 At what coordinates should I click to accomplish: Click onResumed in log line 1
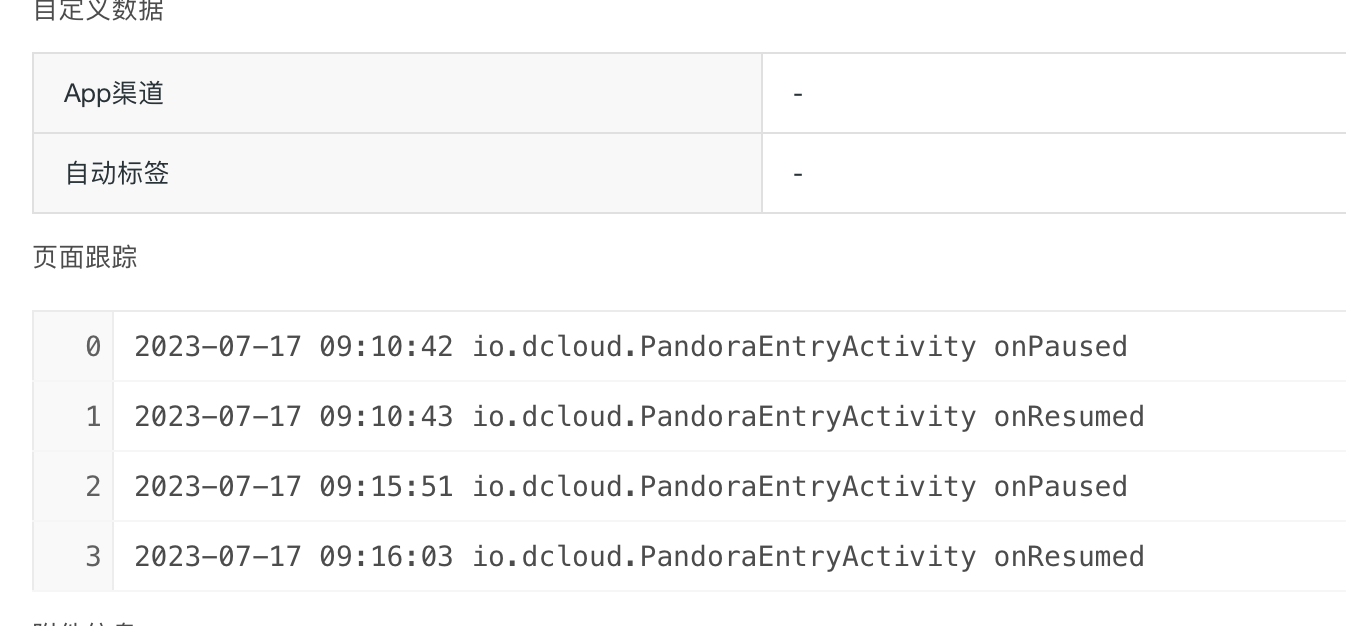(x=1069, y=416)
